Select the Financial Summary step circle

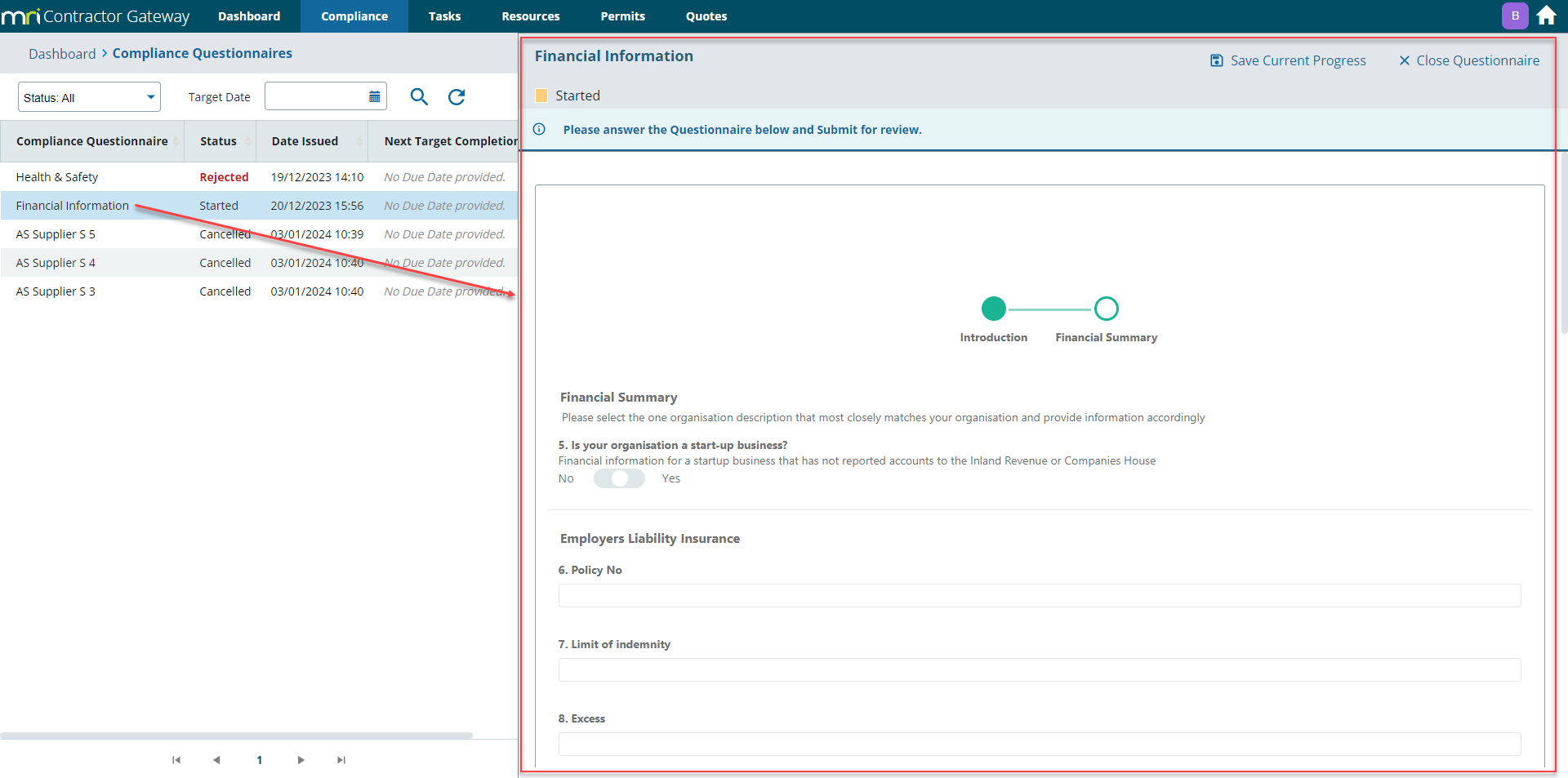click(1106, 309)
